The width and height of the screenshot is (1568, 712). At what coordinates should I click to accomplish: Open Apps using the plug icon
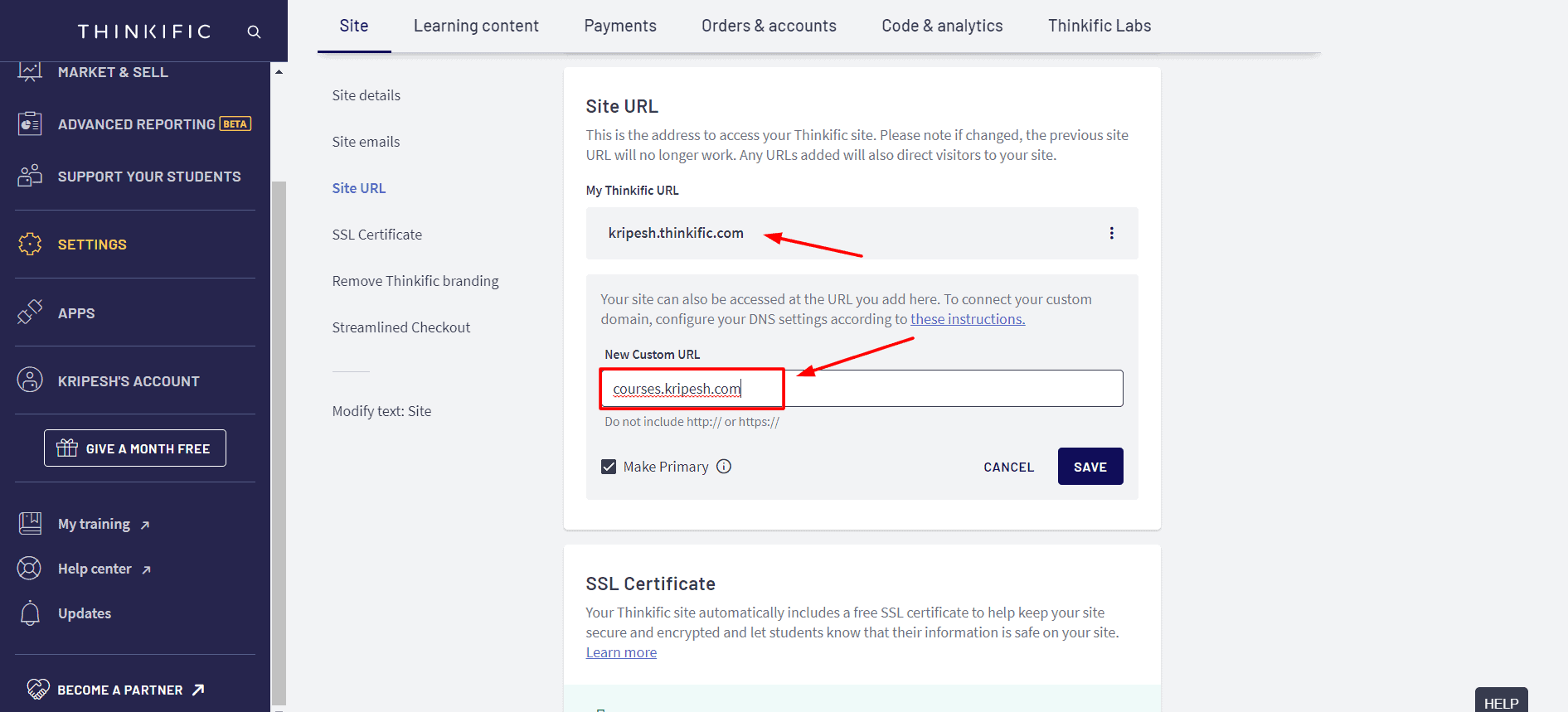[x=30, y=312]
